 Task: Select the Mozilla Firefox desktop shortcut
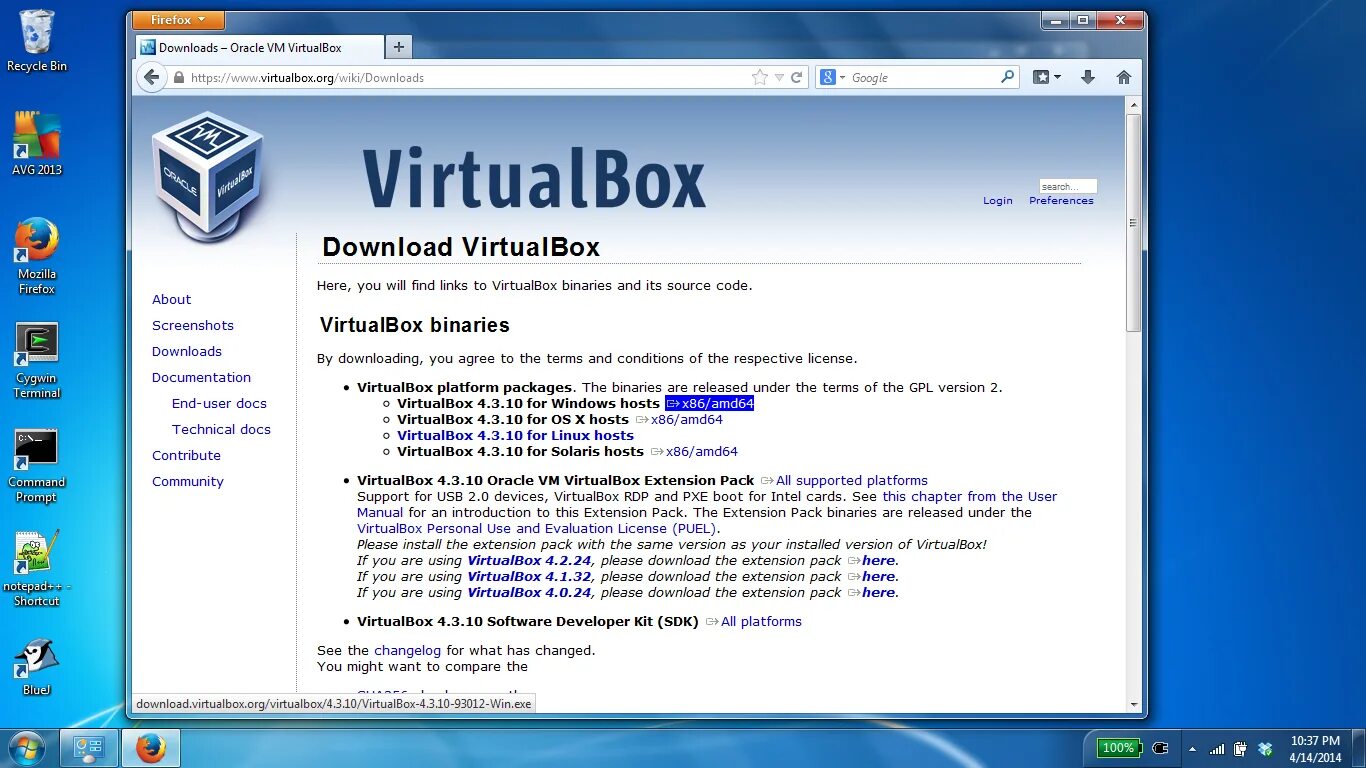(x=37, y=256)
